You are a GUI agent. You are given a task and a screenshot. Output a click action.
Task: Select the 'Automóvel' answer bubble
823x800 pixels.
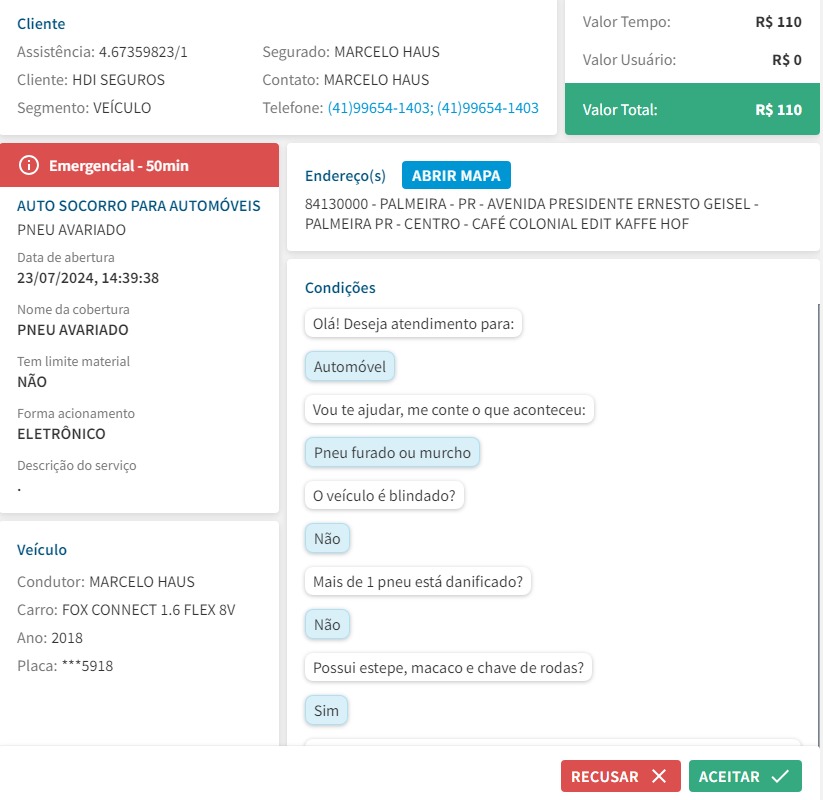[350, 367]
